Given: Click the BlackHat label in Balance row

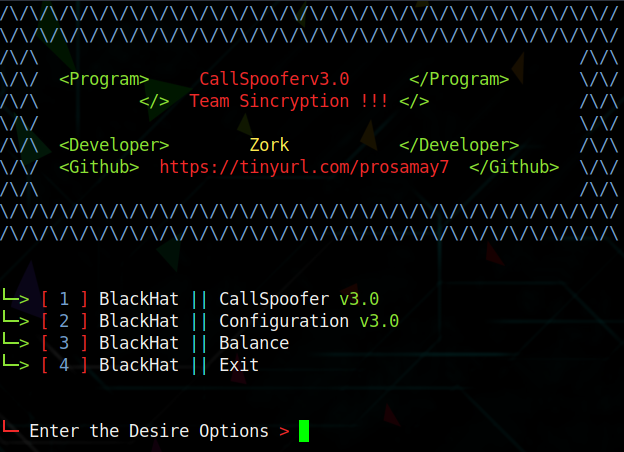Looking at the screenshot, I should (x=139, y=343).
